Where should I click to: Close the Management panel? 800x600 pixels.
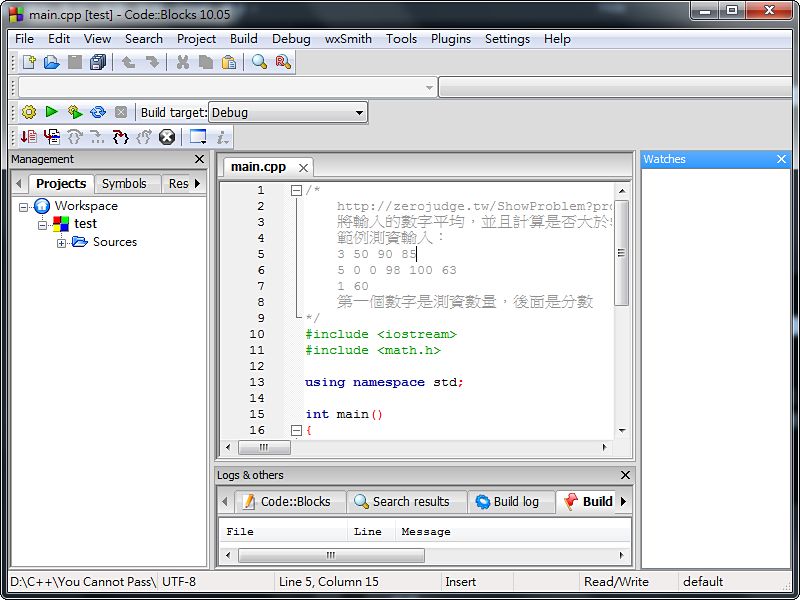(199, 159)
